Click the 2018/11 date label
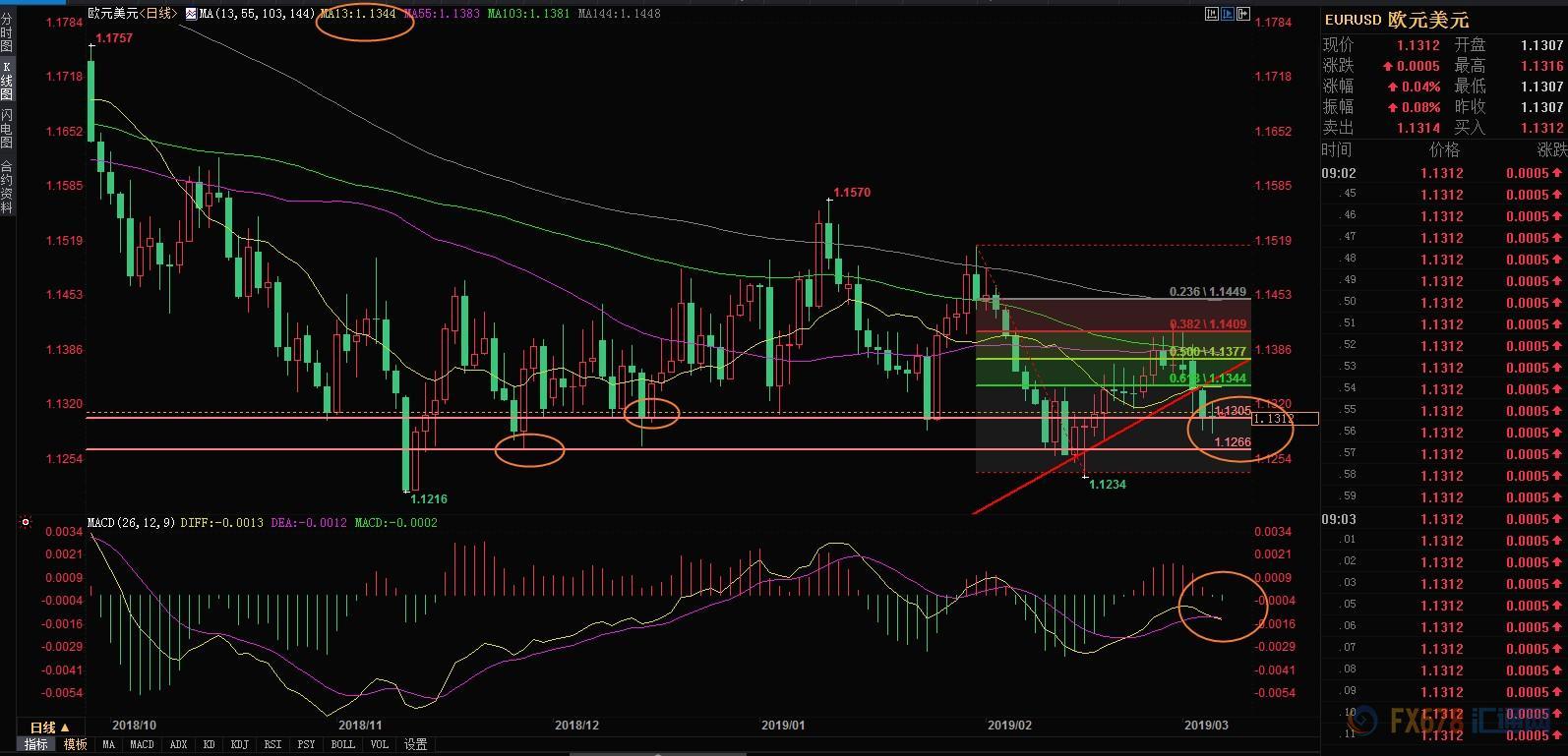1568x756 pixels. (360, 726)
